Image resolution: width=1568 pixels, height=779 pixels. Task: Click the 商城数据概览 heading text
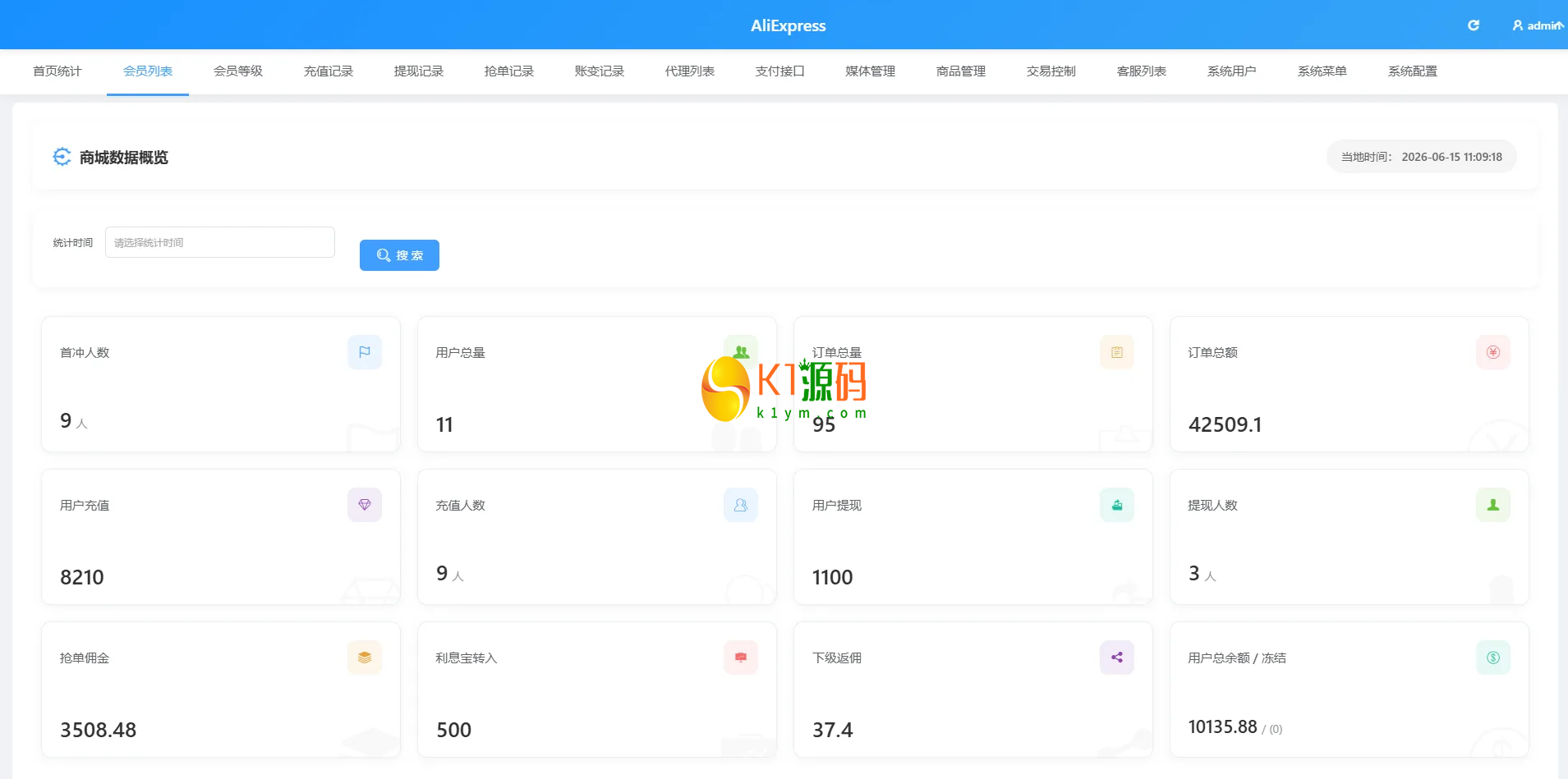click(x=124, y=157)
